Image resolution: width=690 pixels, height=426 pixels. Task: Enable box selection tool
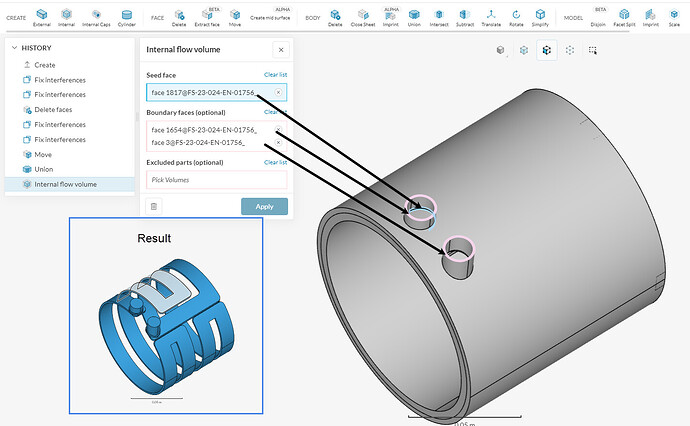coord(593,50)
